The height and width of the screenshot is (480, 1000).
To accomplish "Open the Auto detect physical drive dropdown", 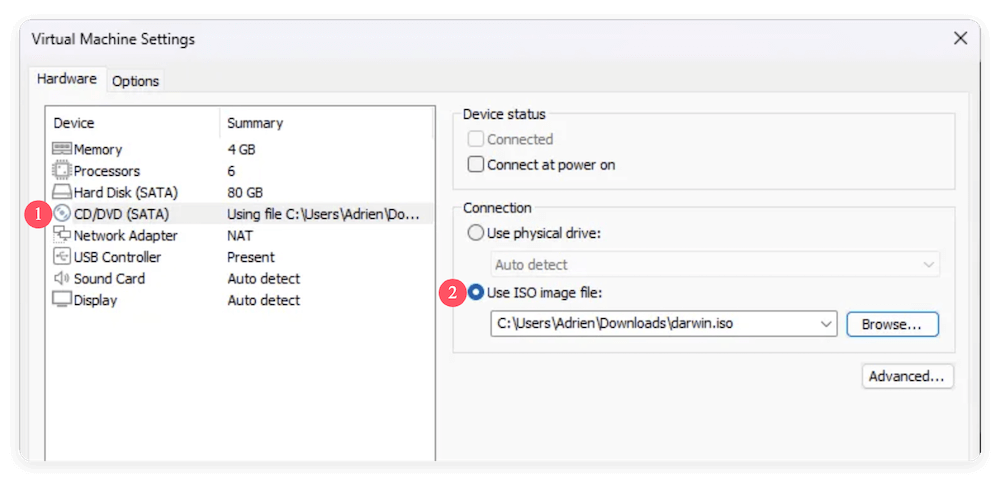I will [x=715, y=265].
